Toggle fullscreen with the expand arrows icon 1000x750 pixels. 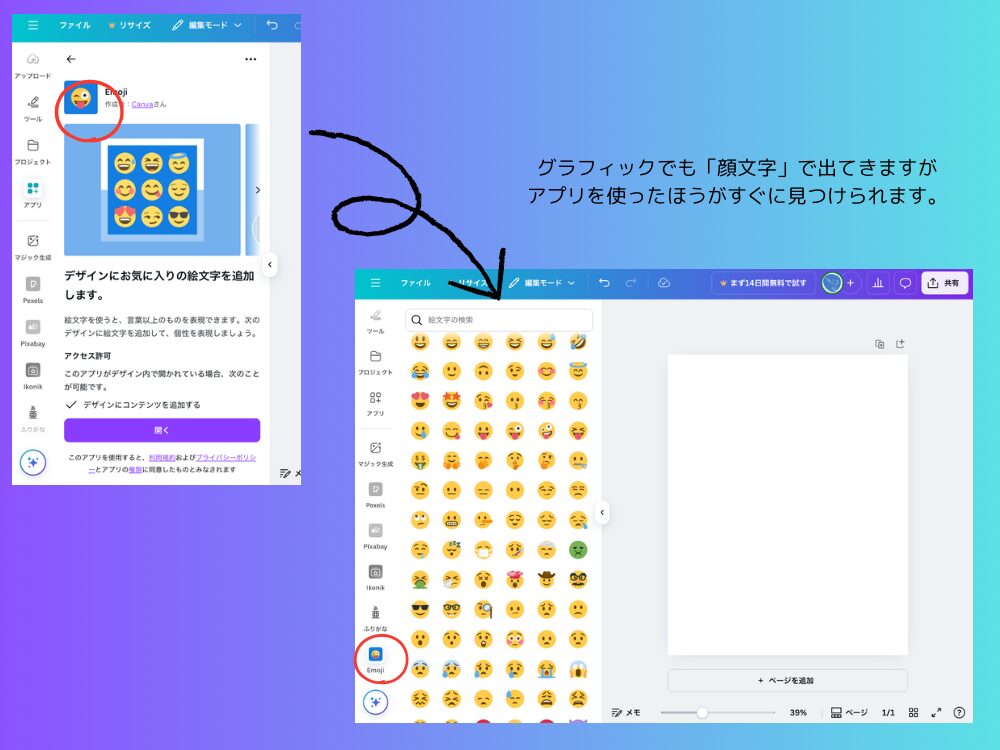coord(936,713)
